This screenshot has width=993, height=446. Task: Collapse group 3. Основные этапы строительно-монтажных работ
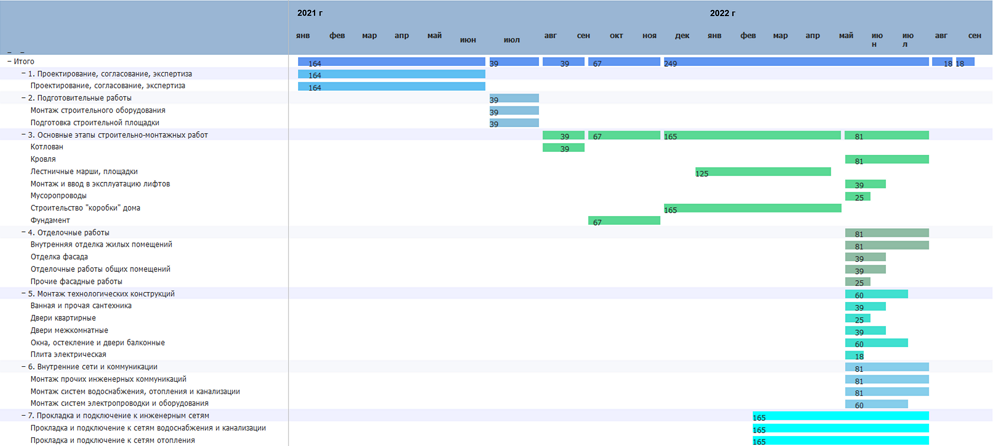23,135
